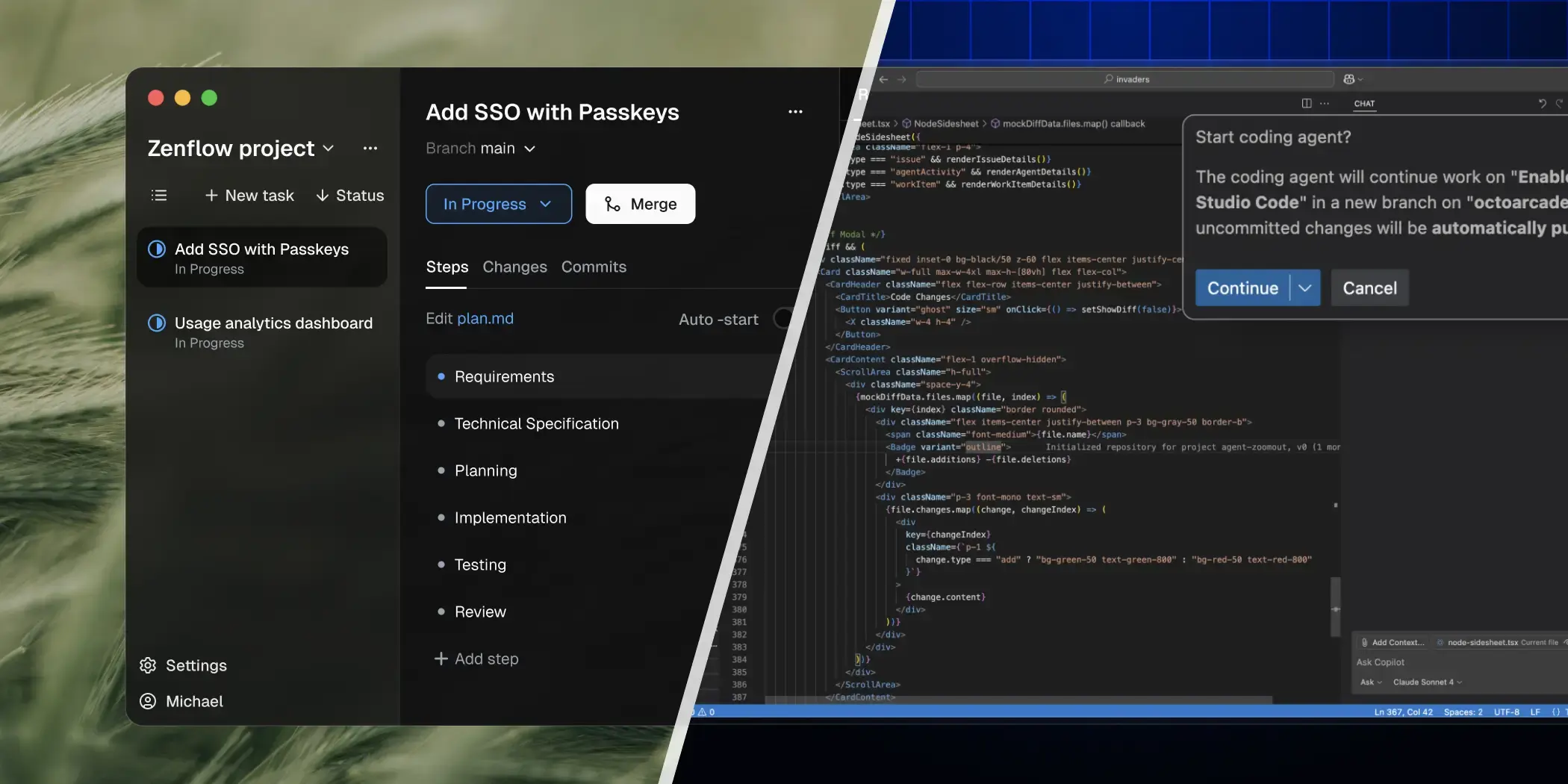Expand the Zenflow project dropdown

tap(328, 149)
